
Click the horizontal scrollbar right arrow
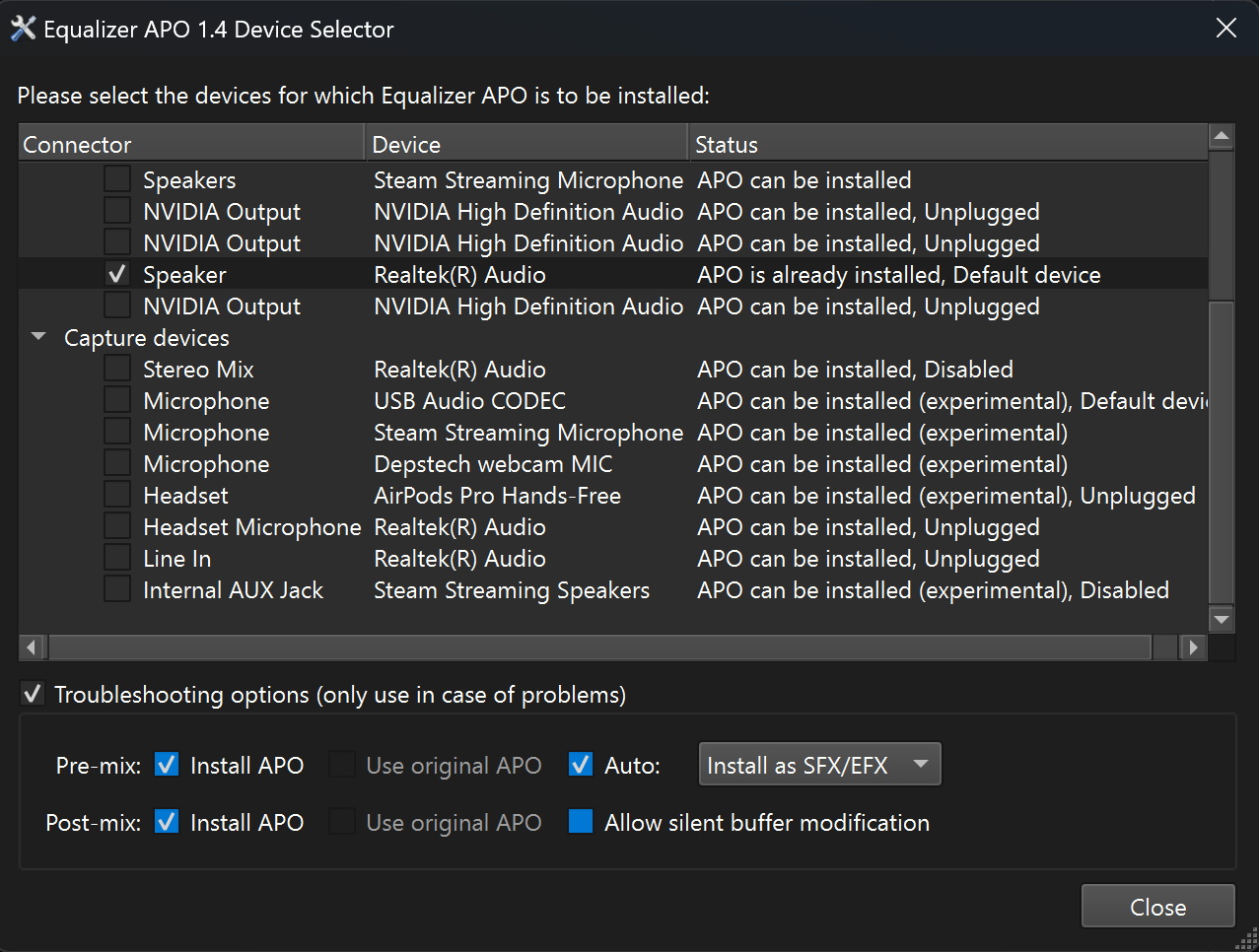tap(1194, 647)
